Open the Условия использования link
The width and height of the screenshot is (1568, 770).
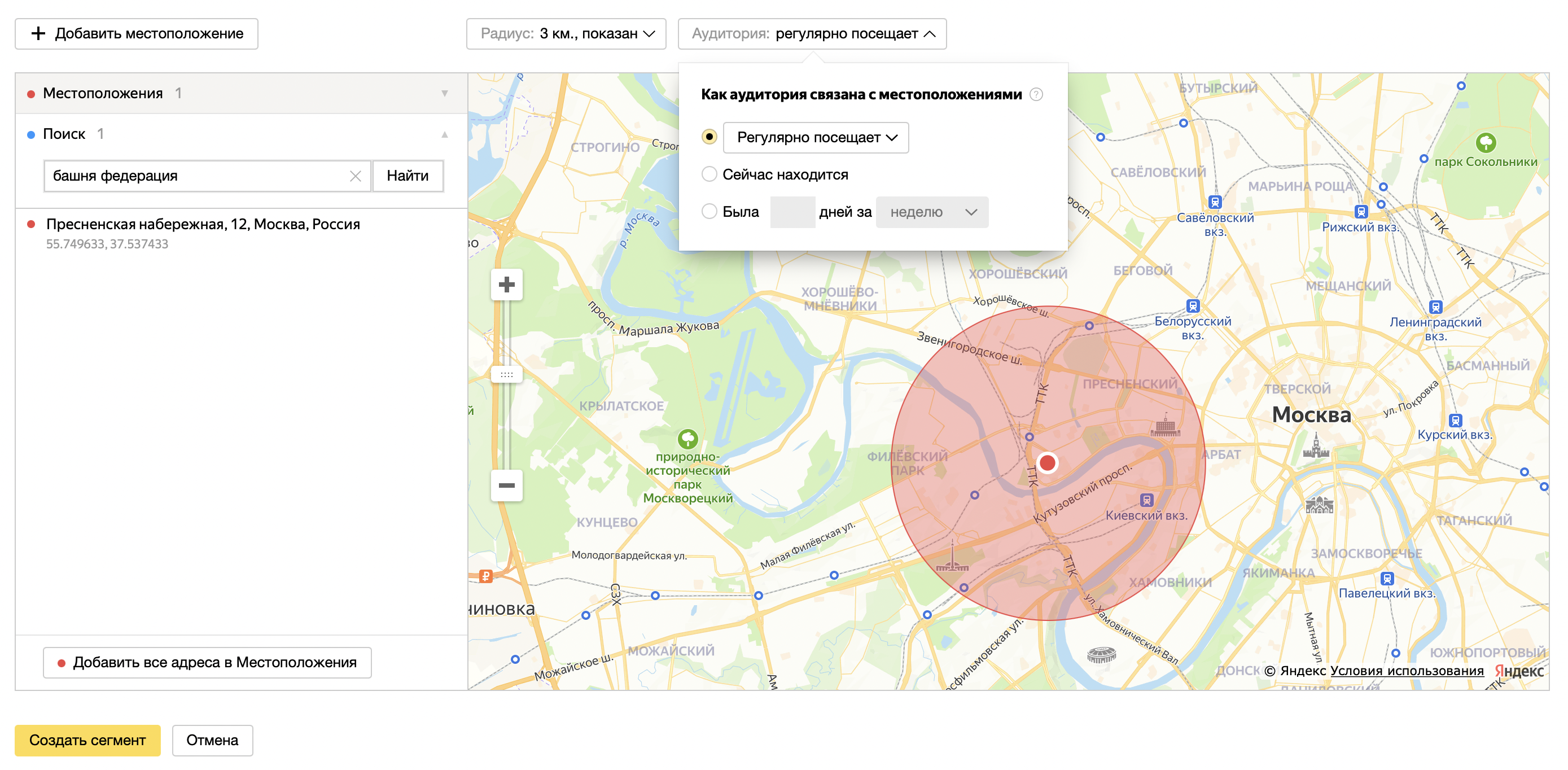tap(1407, 671)
